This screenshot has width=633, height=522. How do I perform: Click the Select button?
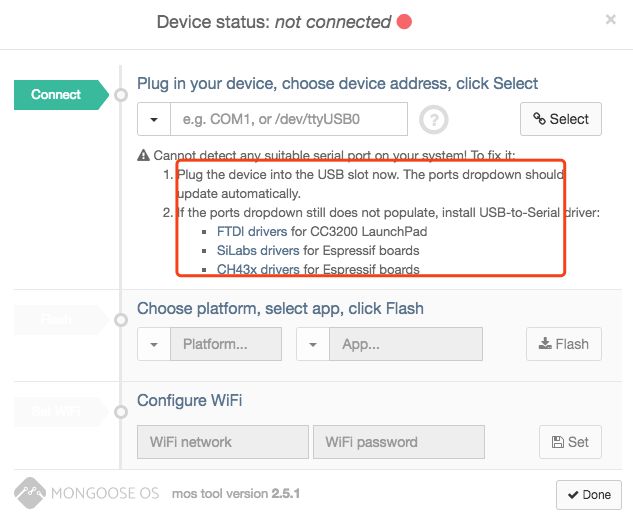(x=561, y=119)
